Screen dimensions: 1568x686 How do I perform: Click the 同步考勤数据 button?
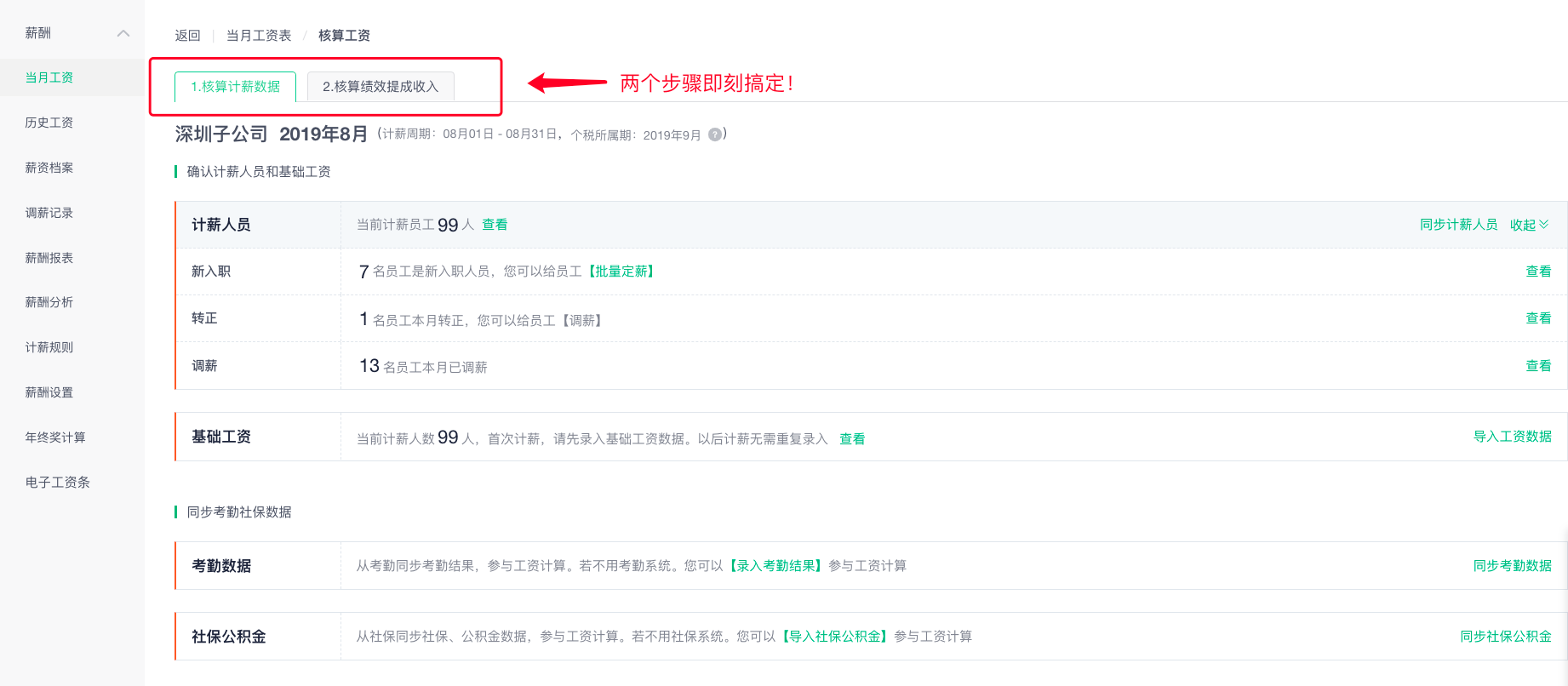(1513, 566)
